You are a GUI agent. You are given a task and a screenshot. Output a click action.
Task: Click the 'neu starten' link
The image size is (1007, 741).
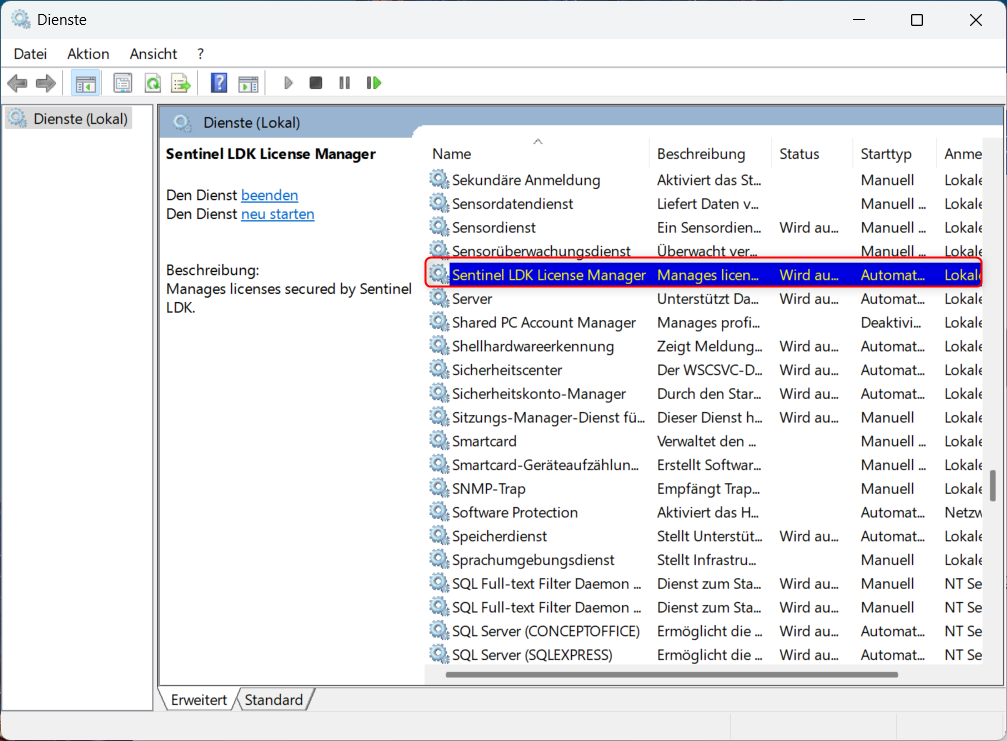277,214
